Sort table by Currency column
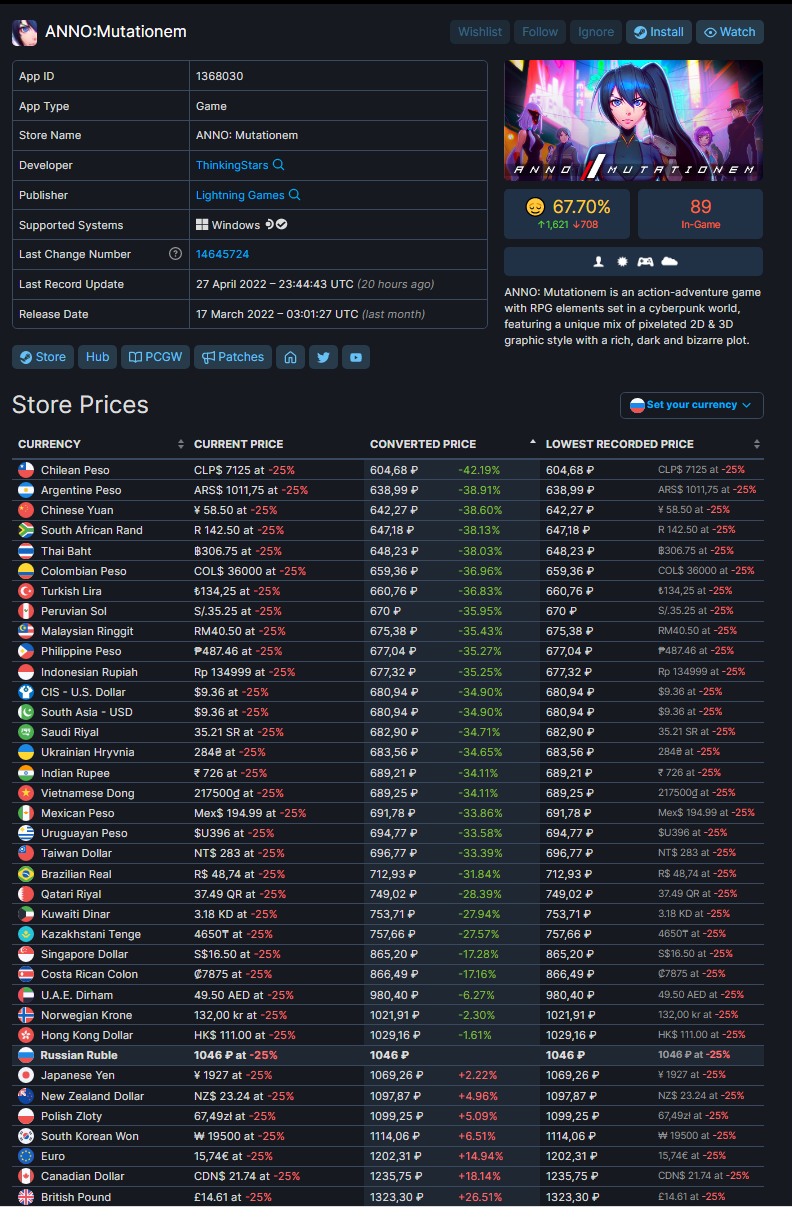Screen dimensions: 792x1217 pyautogui.click(x=100, y=444)
